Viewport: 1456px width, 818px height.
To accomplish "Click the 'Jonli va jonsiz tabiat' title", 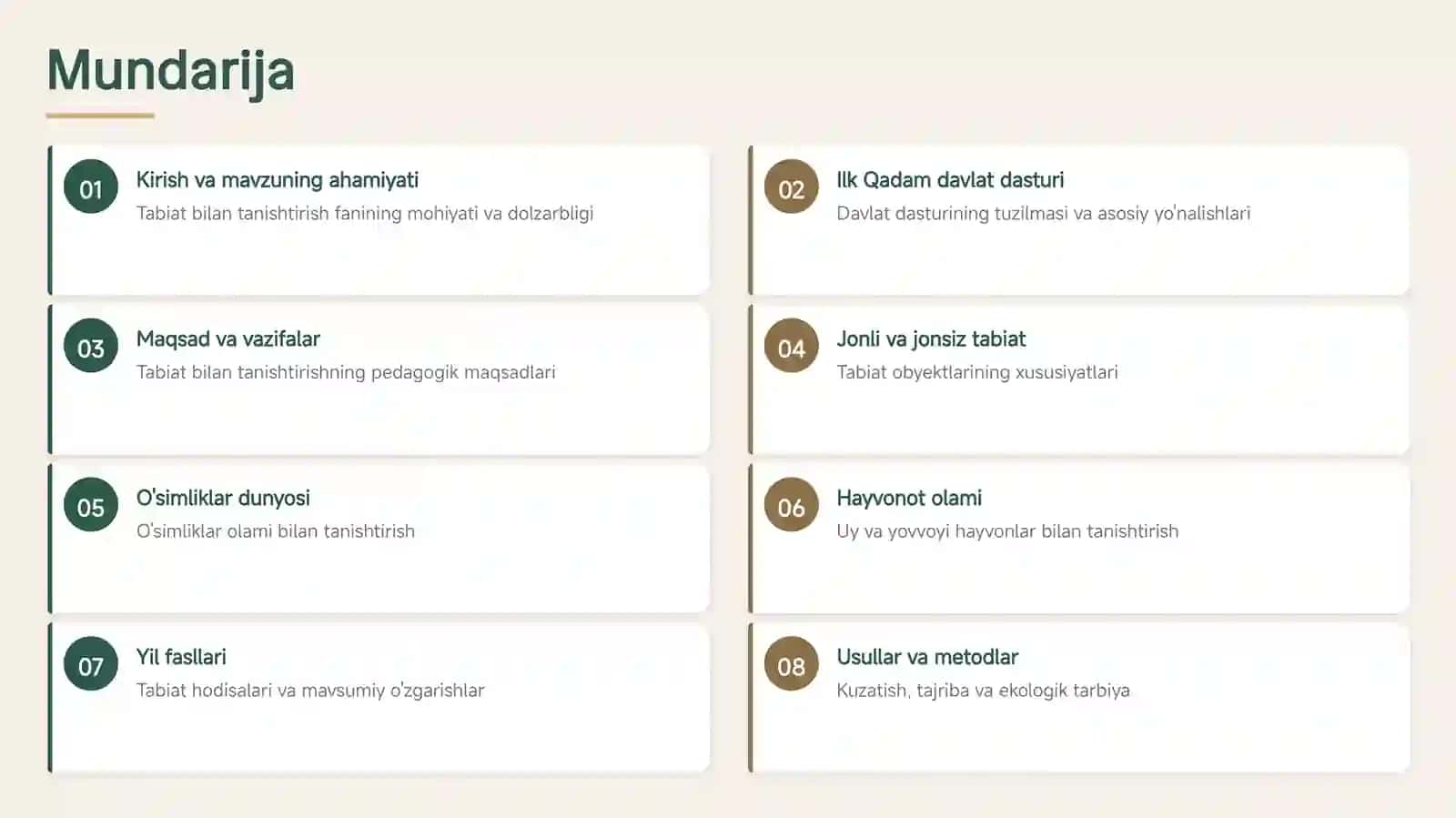I will click(931, 339).
